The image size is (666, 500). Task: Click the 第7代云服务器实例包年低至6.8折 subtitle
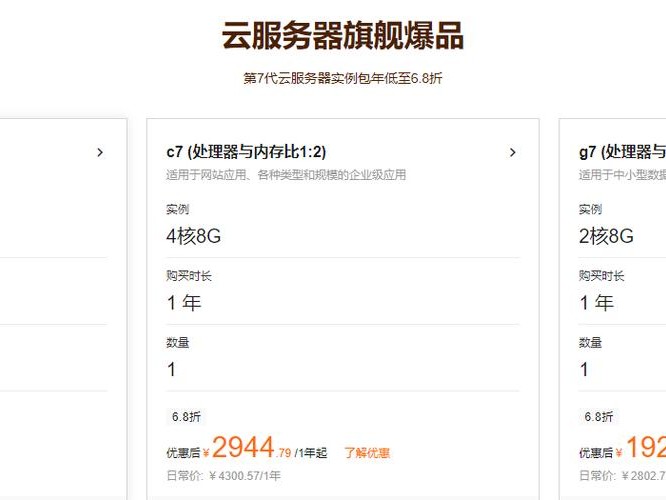[x=342, y=79]
